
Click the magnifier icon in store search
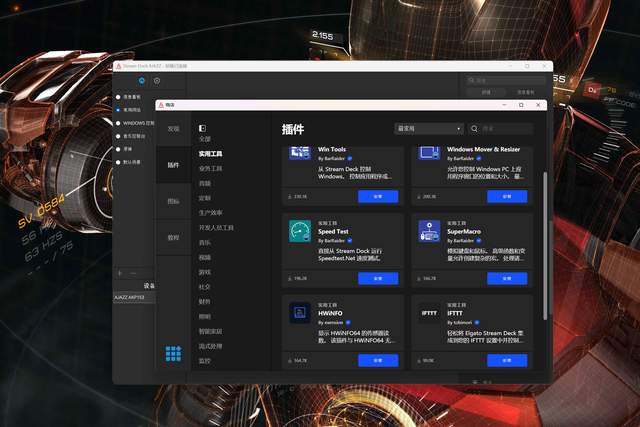pos(474,129)
